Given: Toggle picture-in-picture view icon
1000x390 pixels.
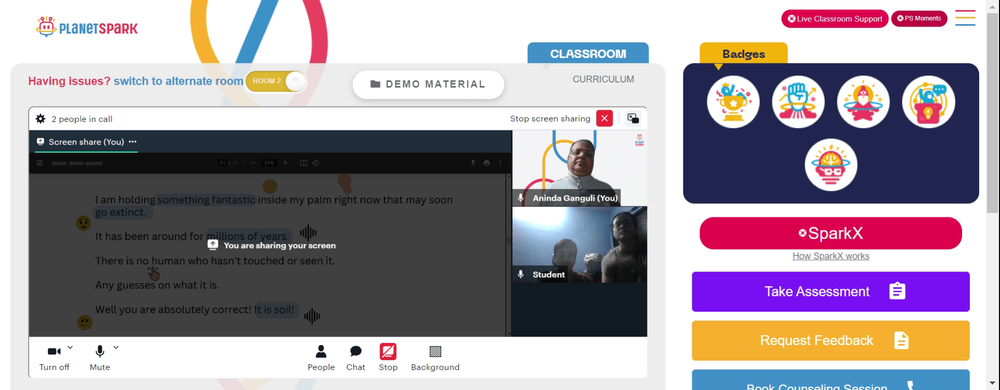Looking at the screenshot, I should [x=633, y=119].
